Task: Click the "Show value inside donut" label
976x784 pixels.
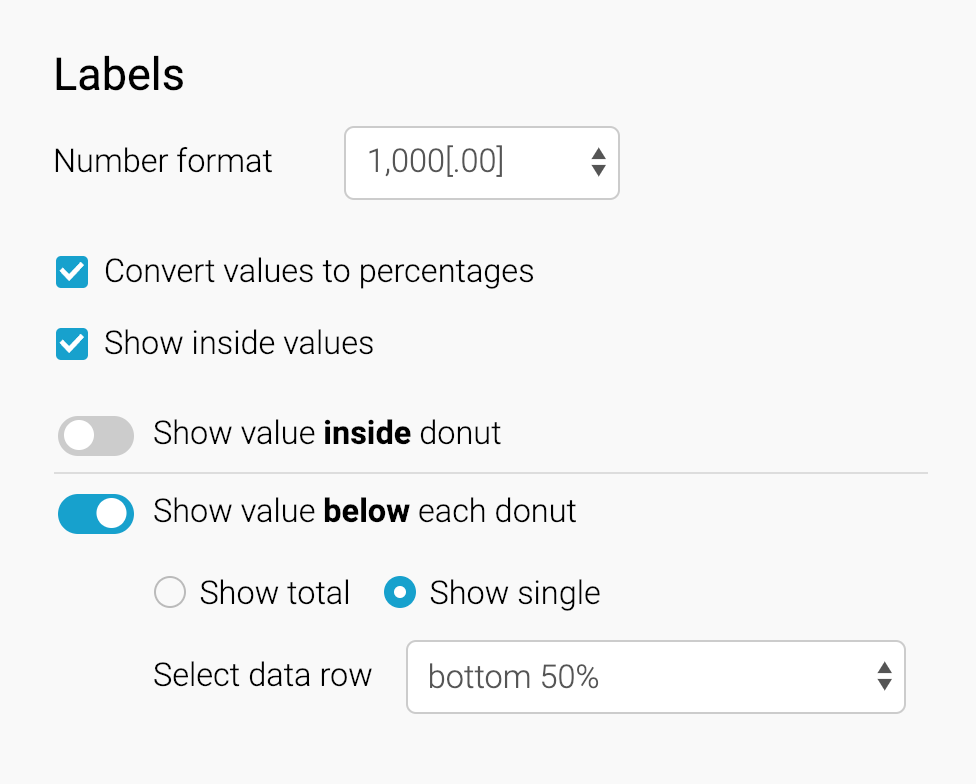Action: coord(327,433)
